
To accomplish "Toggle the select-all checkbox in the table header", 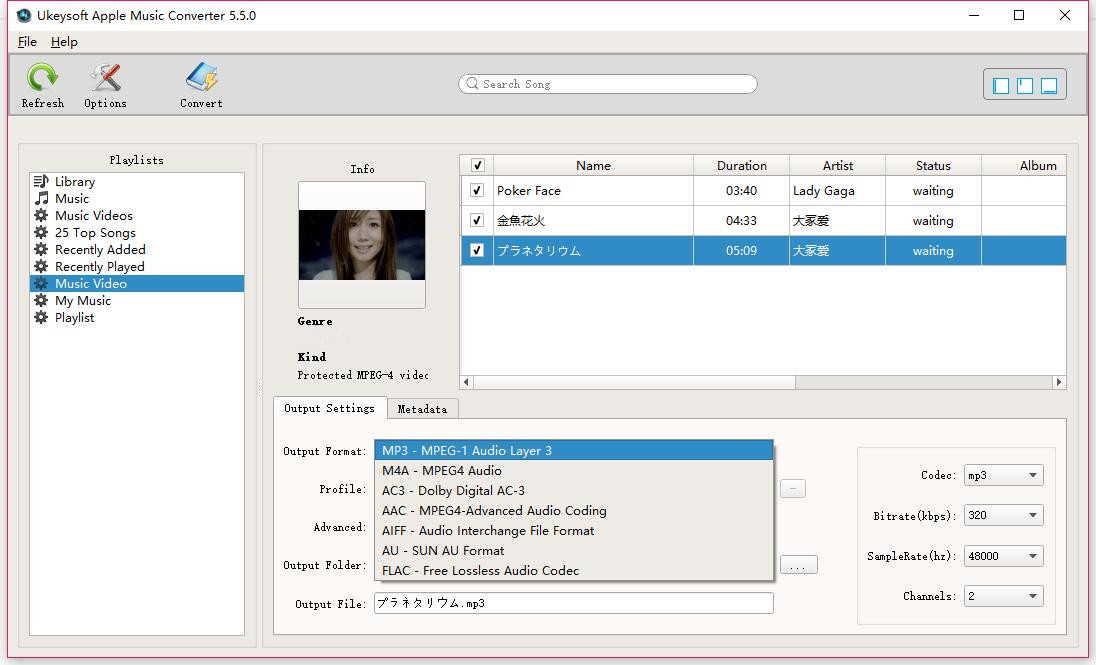I will tap(477, 165).
